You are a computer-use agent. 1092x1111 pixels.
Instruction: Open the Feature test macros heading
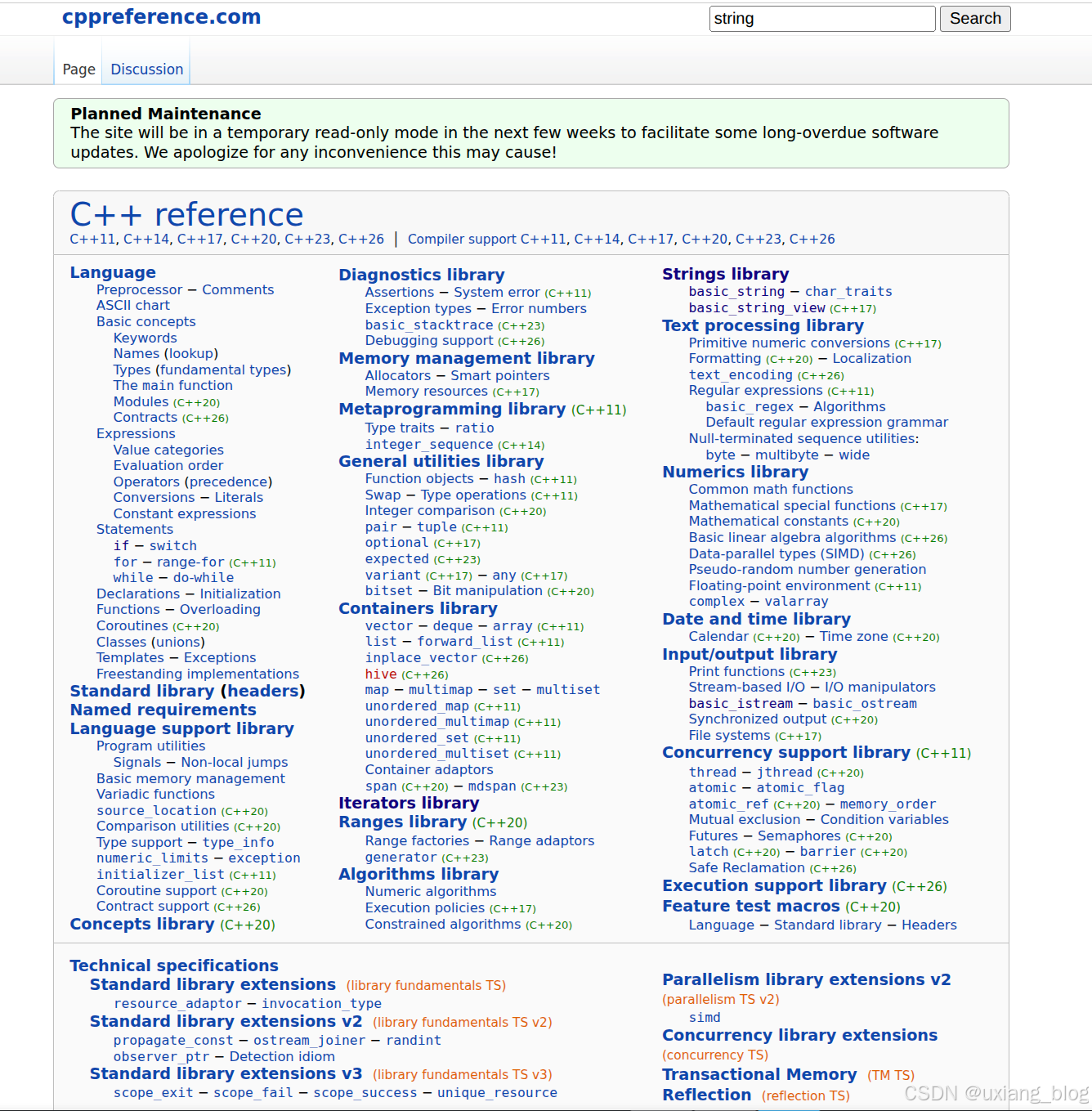(751, 906)
